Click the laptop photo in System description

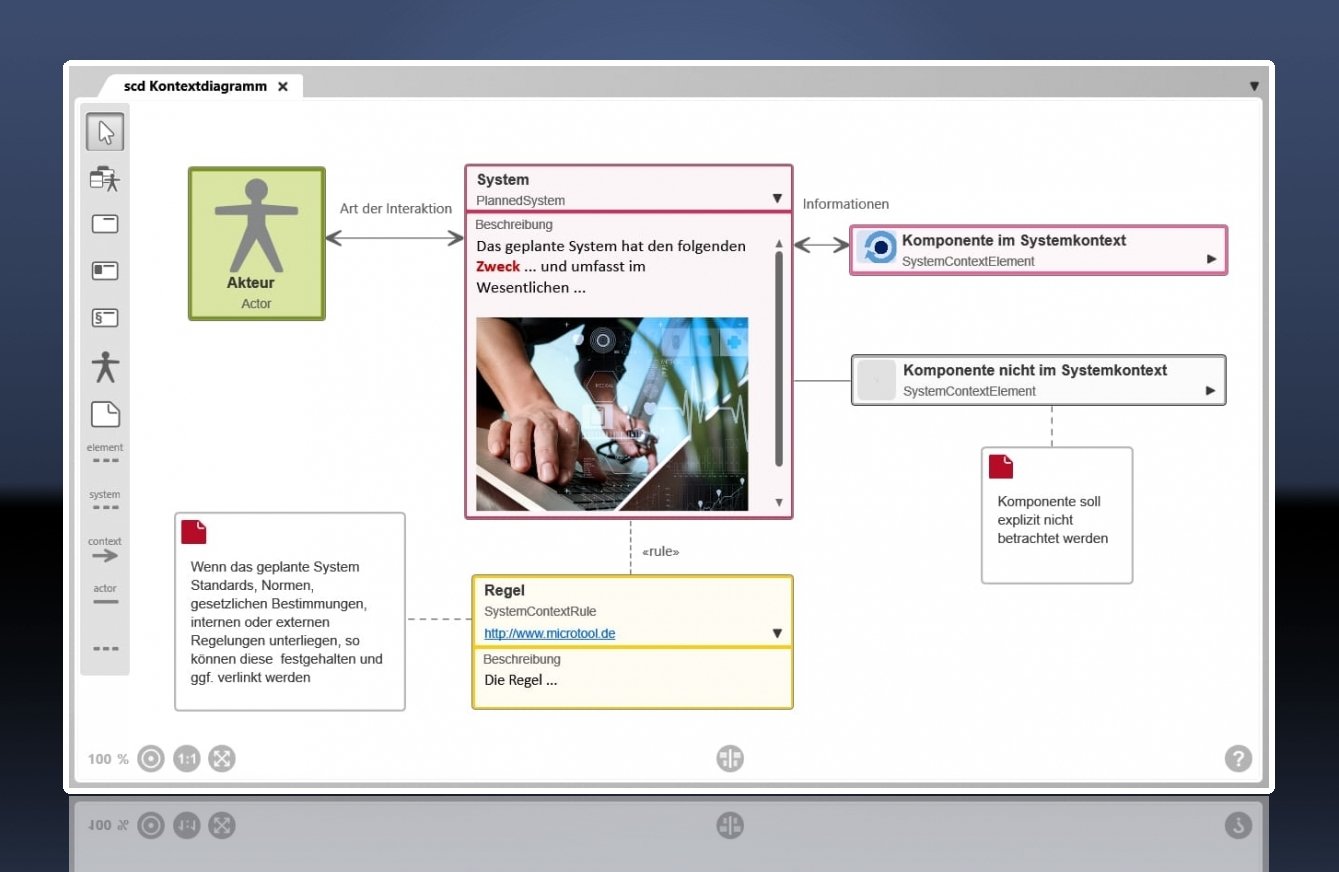coord(612,414)
